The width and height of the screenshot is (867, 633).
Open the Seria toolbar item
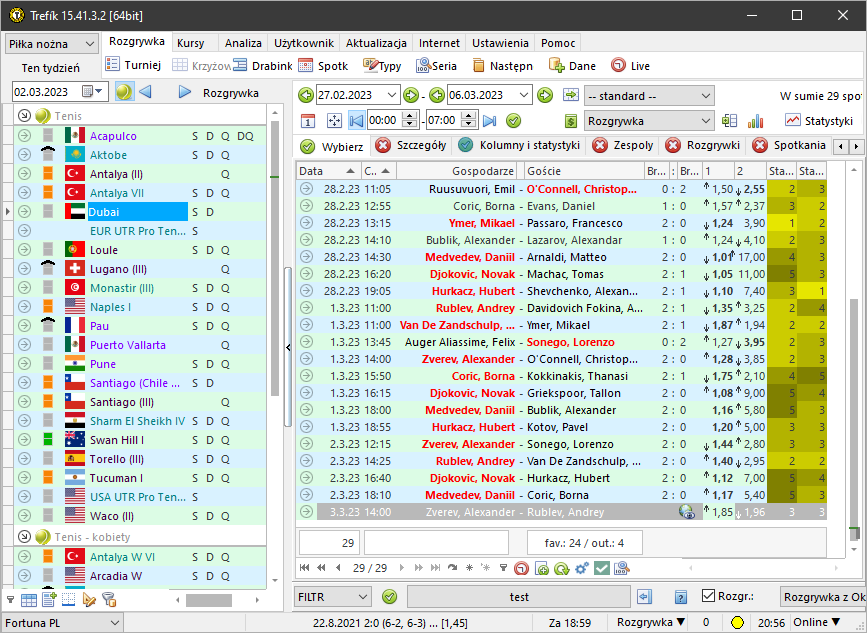pos(436,66)
